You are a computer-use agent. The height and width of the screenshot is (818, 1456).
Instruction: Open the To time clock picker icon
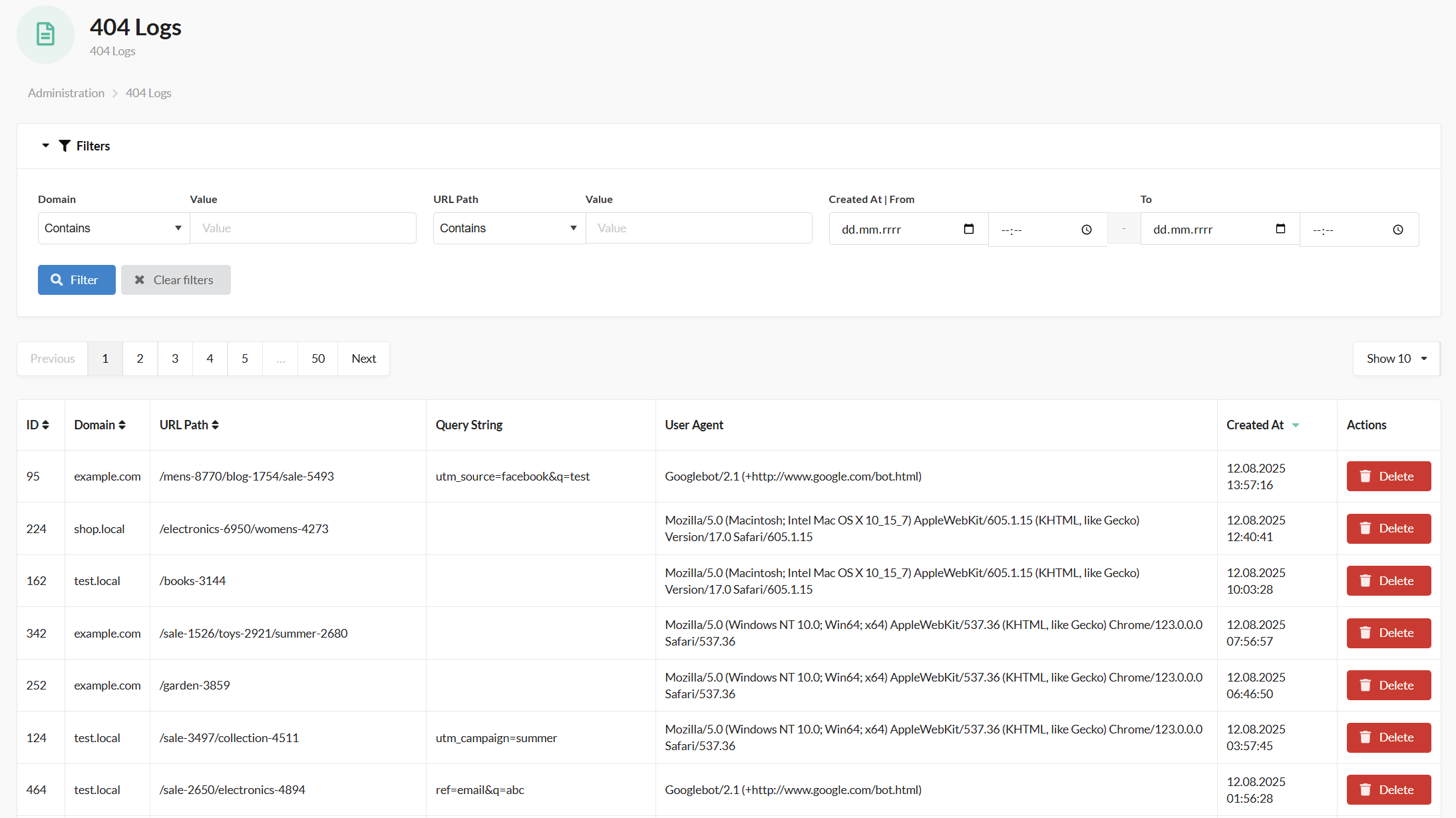1398,230
